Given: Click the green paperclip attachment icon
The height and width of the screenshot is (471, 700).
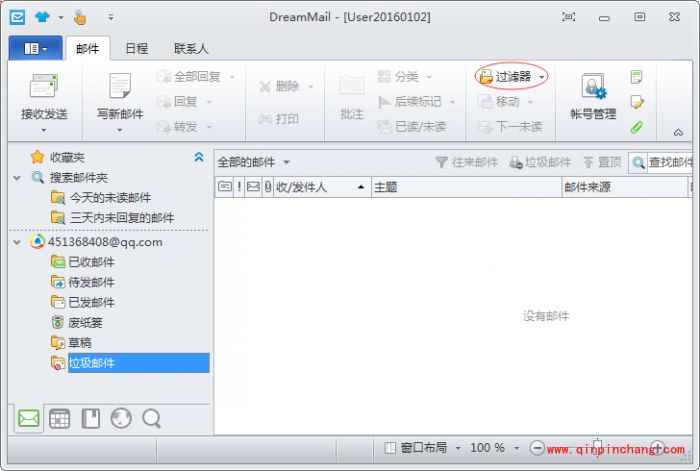Looking at the screenshot, I should pyautogui.click(x=637, y=128).
